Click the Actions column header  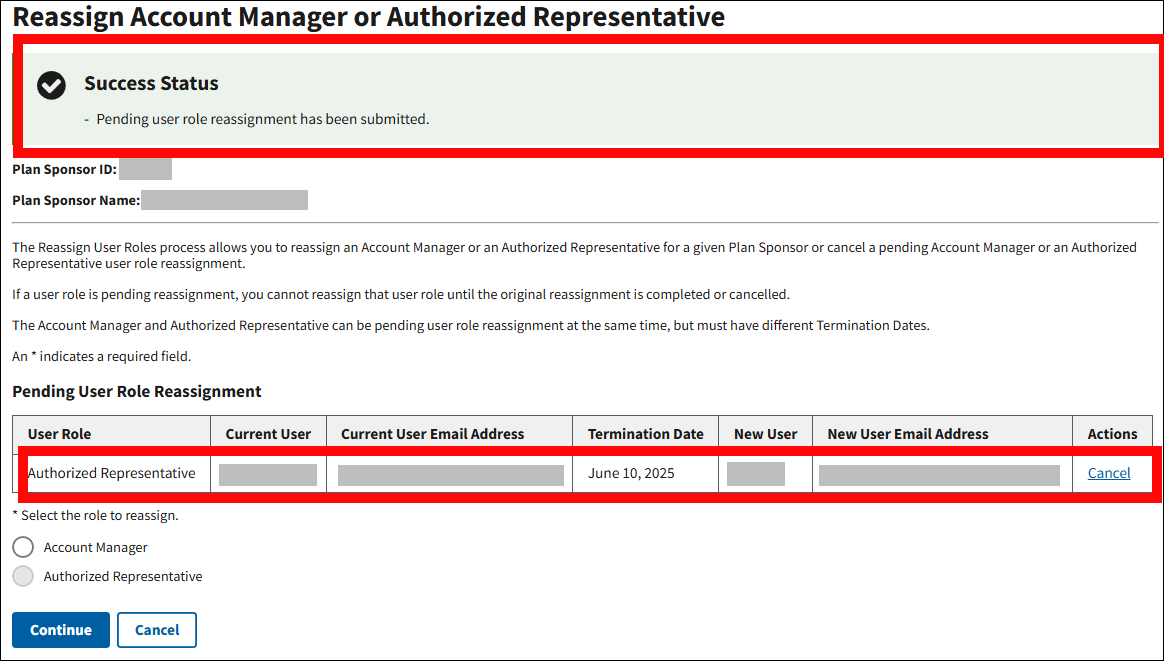(x=1112, y=434)
